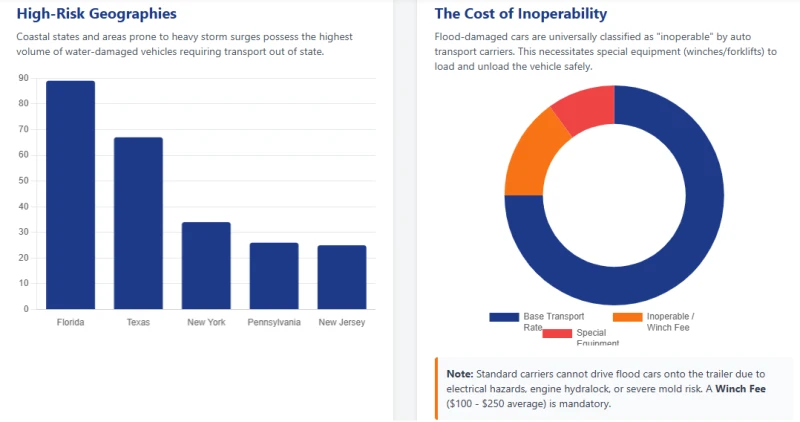Click the Pennsylvania x-axis label
The image size is (800, 422).
pyautogui.click(x=274, y=323)
